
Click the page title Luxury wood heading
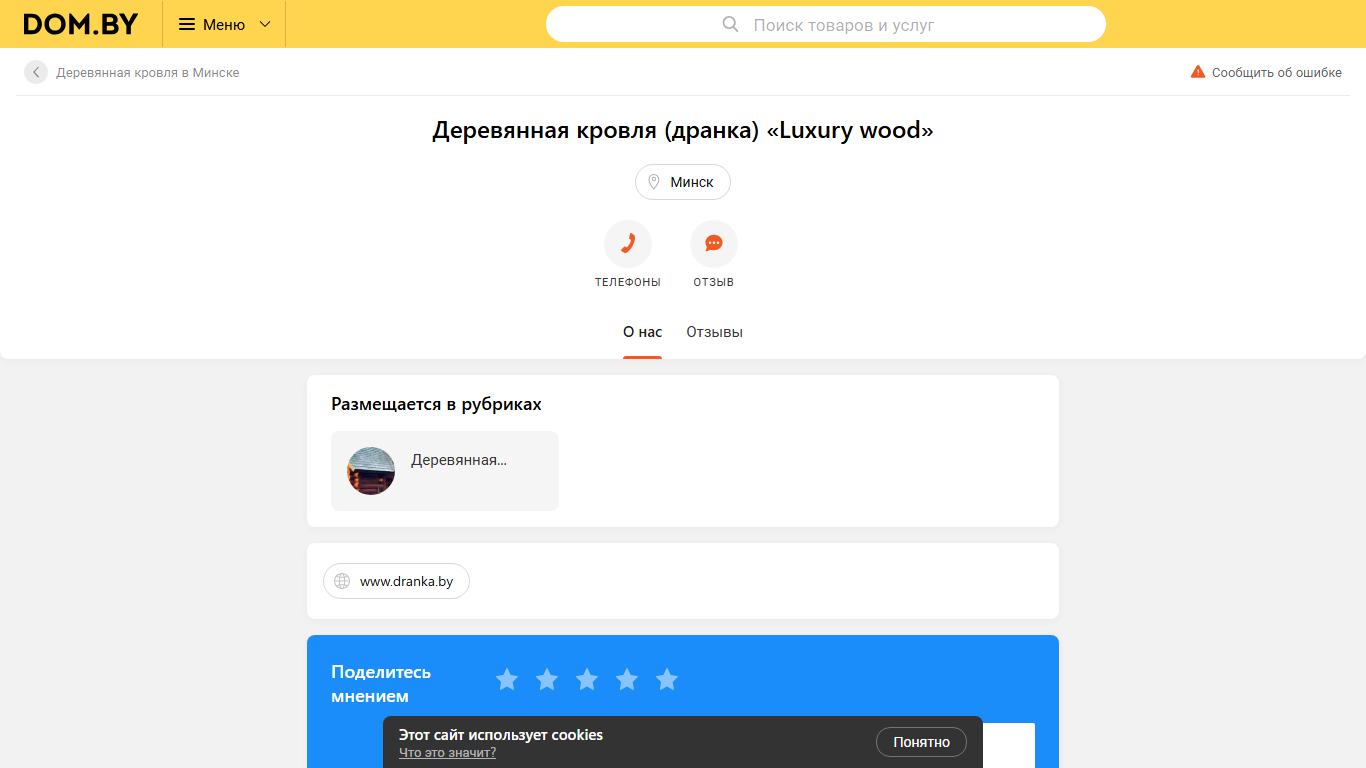683,130
